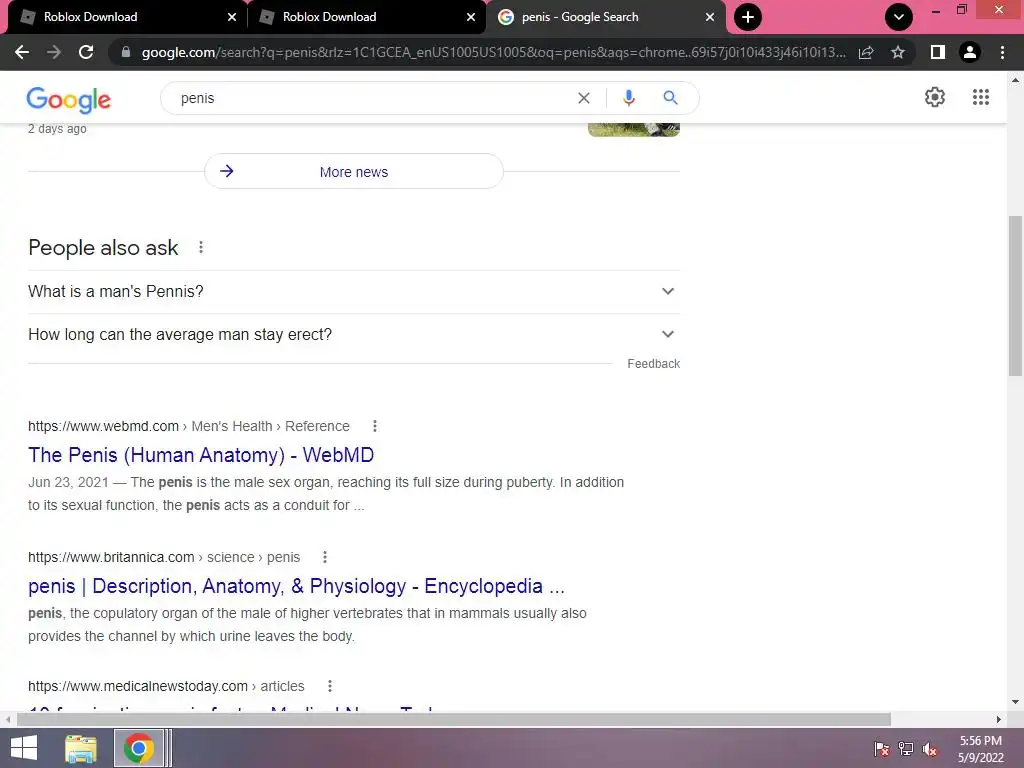The width and height of the screenshot is (1024, 768).
Task: Expand "What is a man's Pennis?" question
Action: [x=354, y=291]
